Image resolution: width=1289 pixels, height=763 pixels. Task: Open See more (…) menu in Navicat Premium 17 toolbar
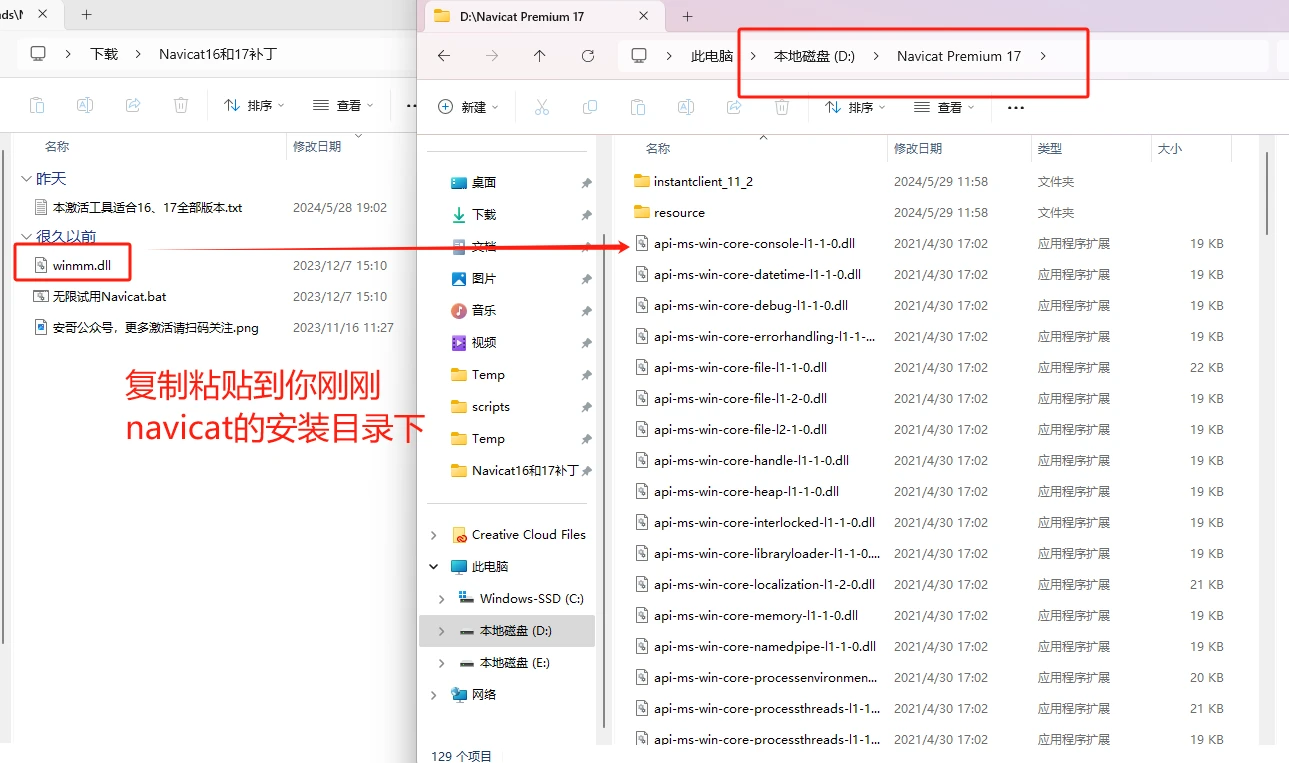(1016, 107)
